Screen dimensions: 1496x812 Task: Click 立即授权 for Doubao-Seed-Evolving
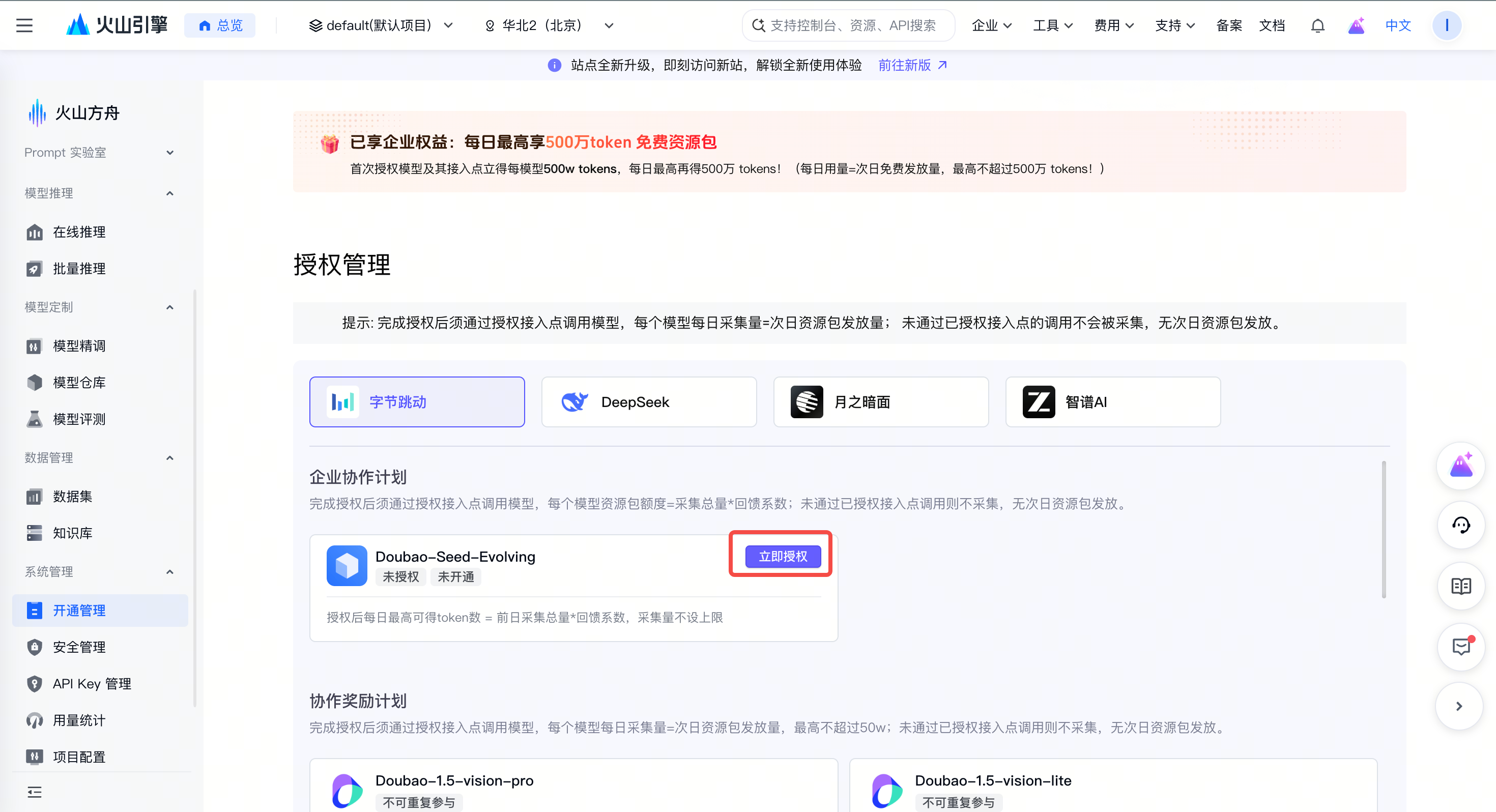point(783,557)
